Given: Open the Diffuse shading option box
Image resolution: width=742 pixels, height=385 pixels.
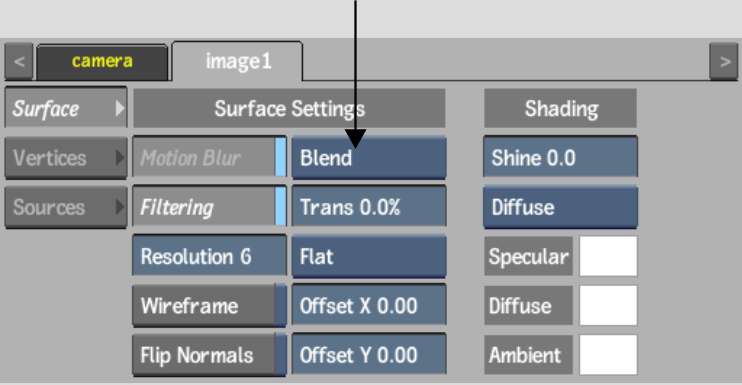Looking at the screenshot, I should click(x=560, y=207).
